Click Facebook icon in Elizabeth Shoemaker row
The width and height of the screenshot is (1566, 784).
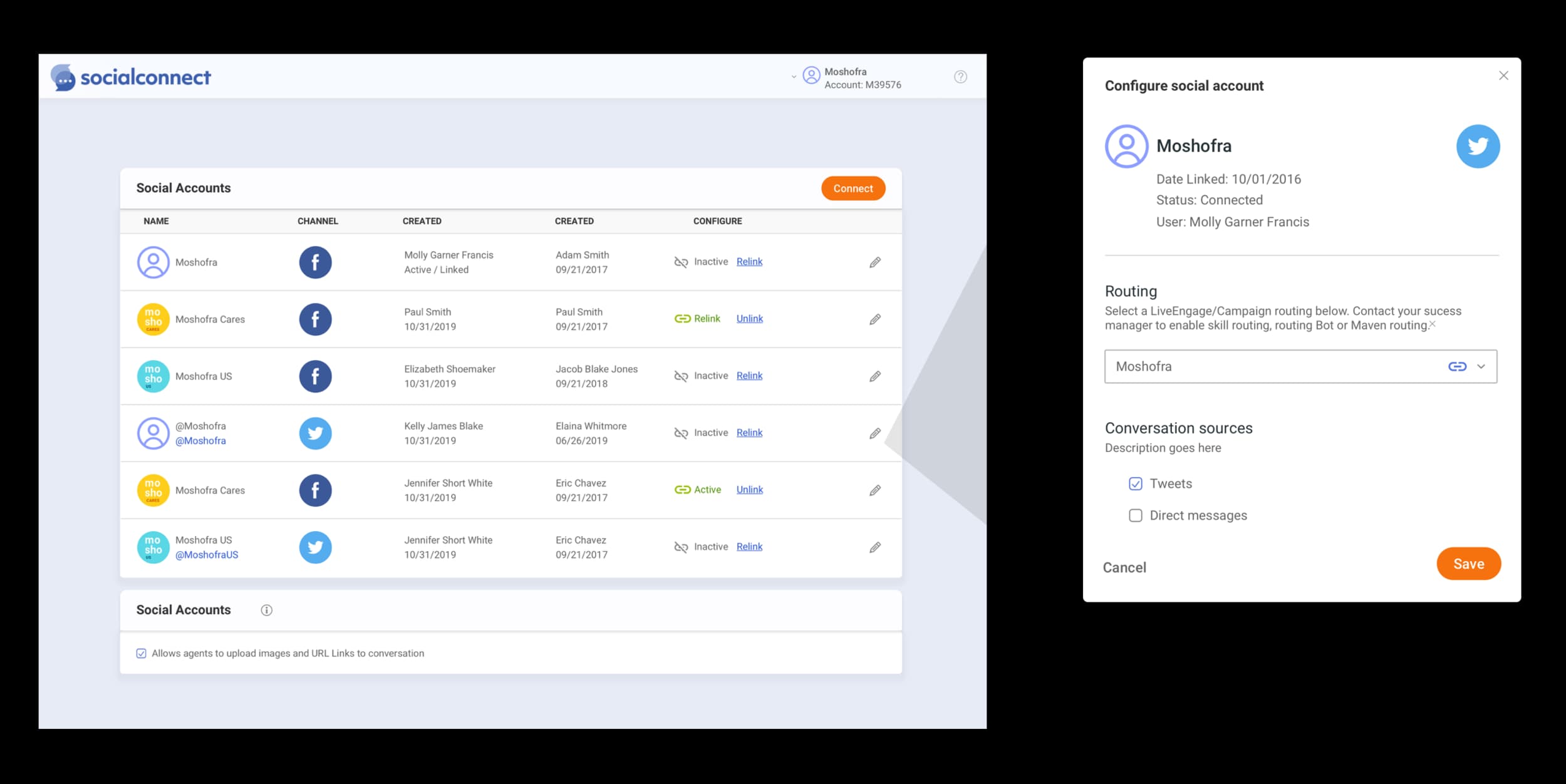pos(315,376)
